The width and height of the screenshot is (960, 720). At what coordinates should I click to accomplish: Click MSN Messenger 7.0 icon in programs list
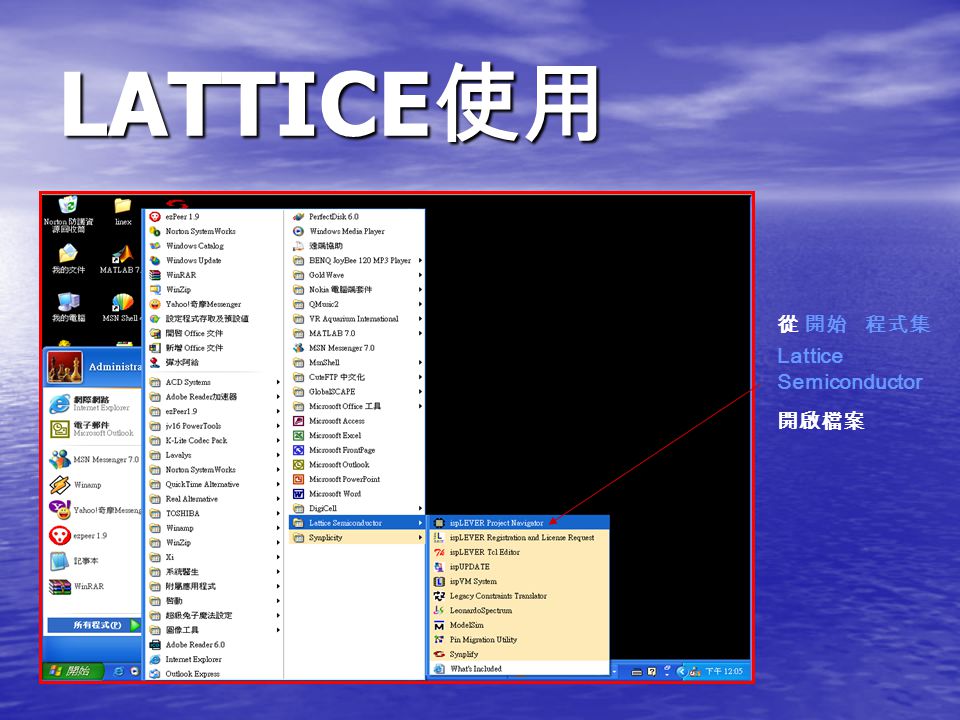pyautogui.click(x=298, y=348)
